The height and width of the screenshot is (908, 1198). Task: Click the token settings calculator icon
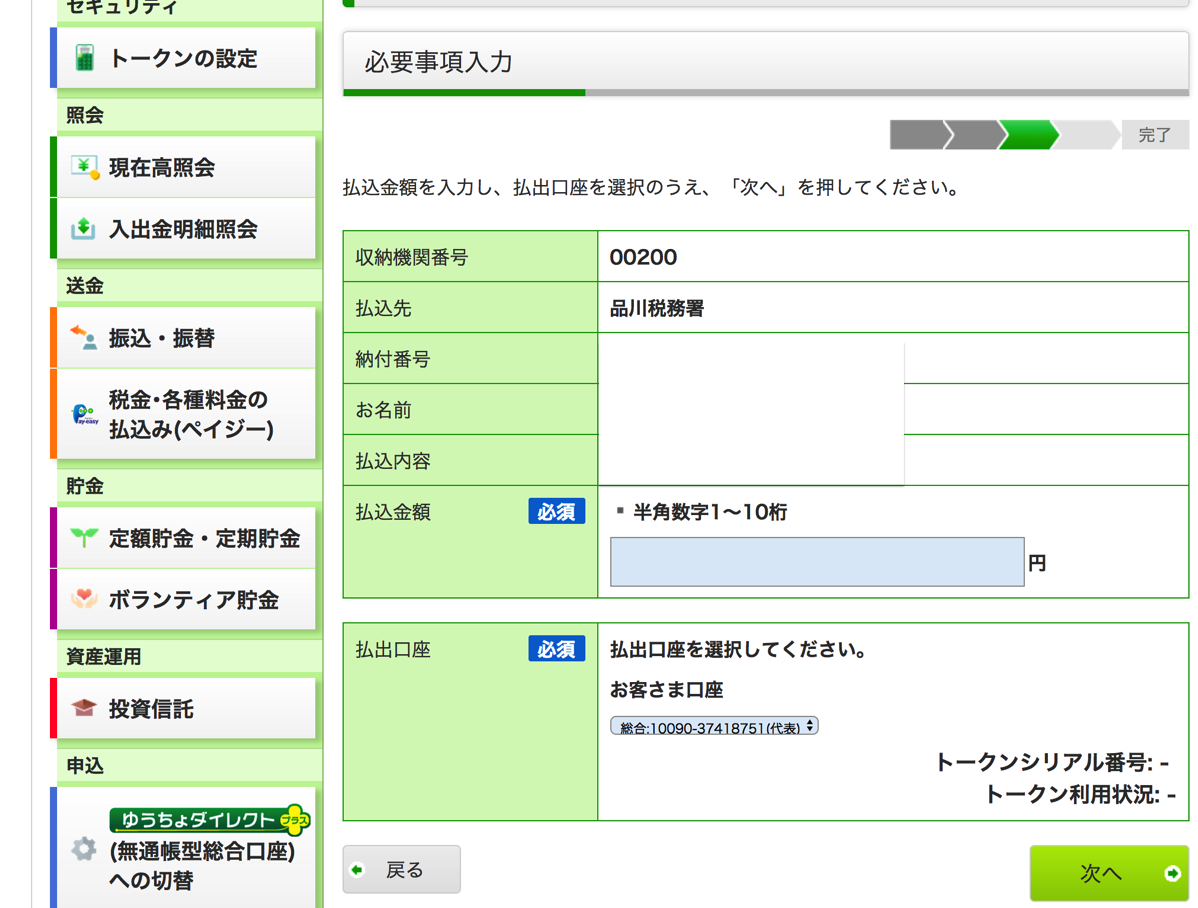(84, 58)
